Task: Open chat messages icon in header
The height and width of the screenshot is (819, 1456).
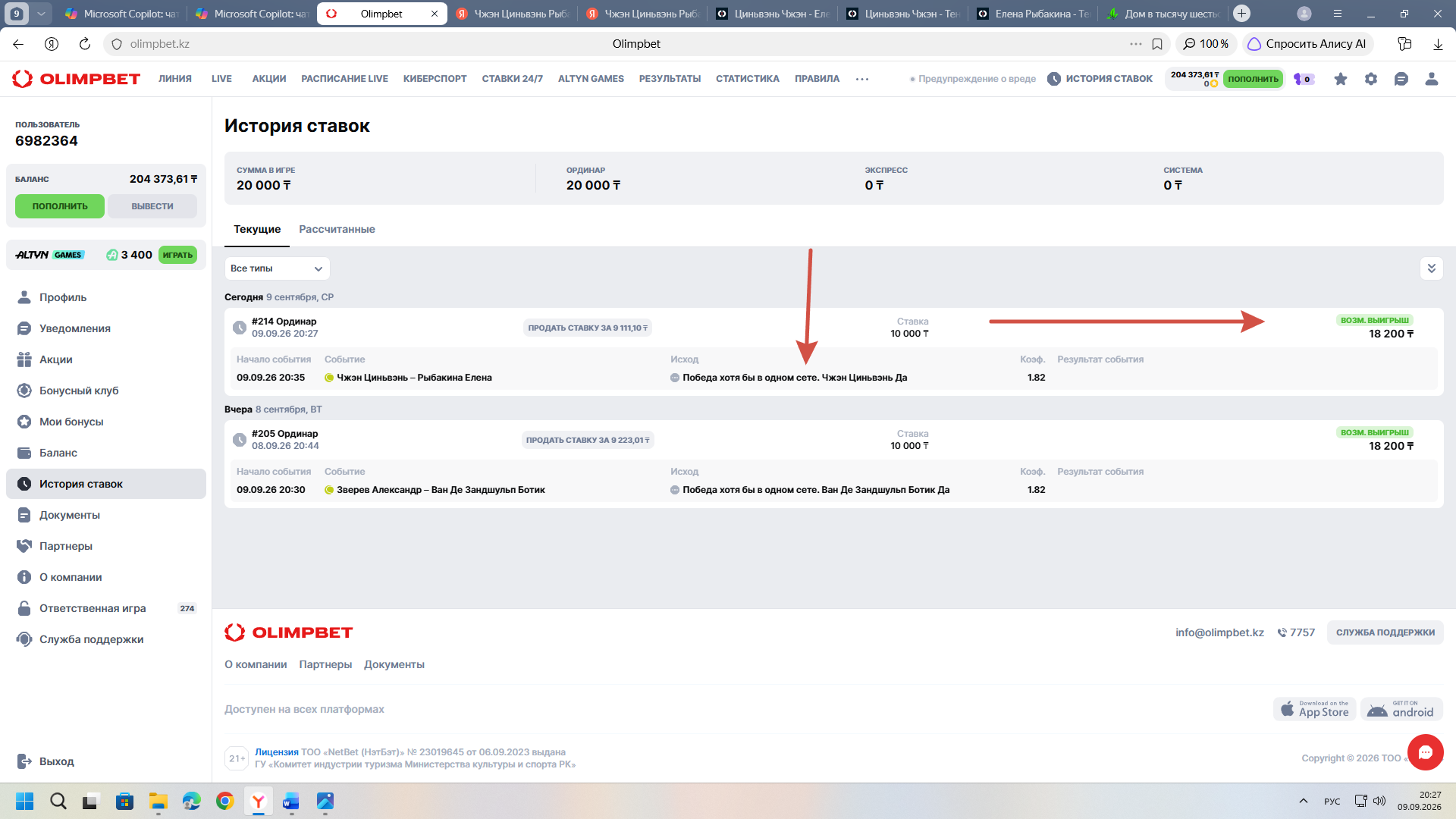Action: tap(1401, 79)
